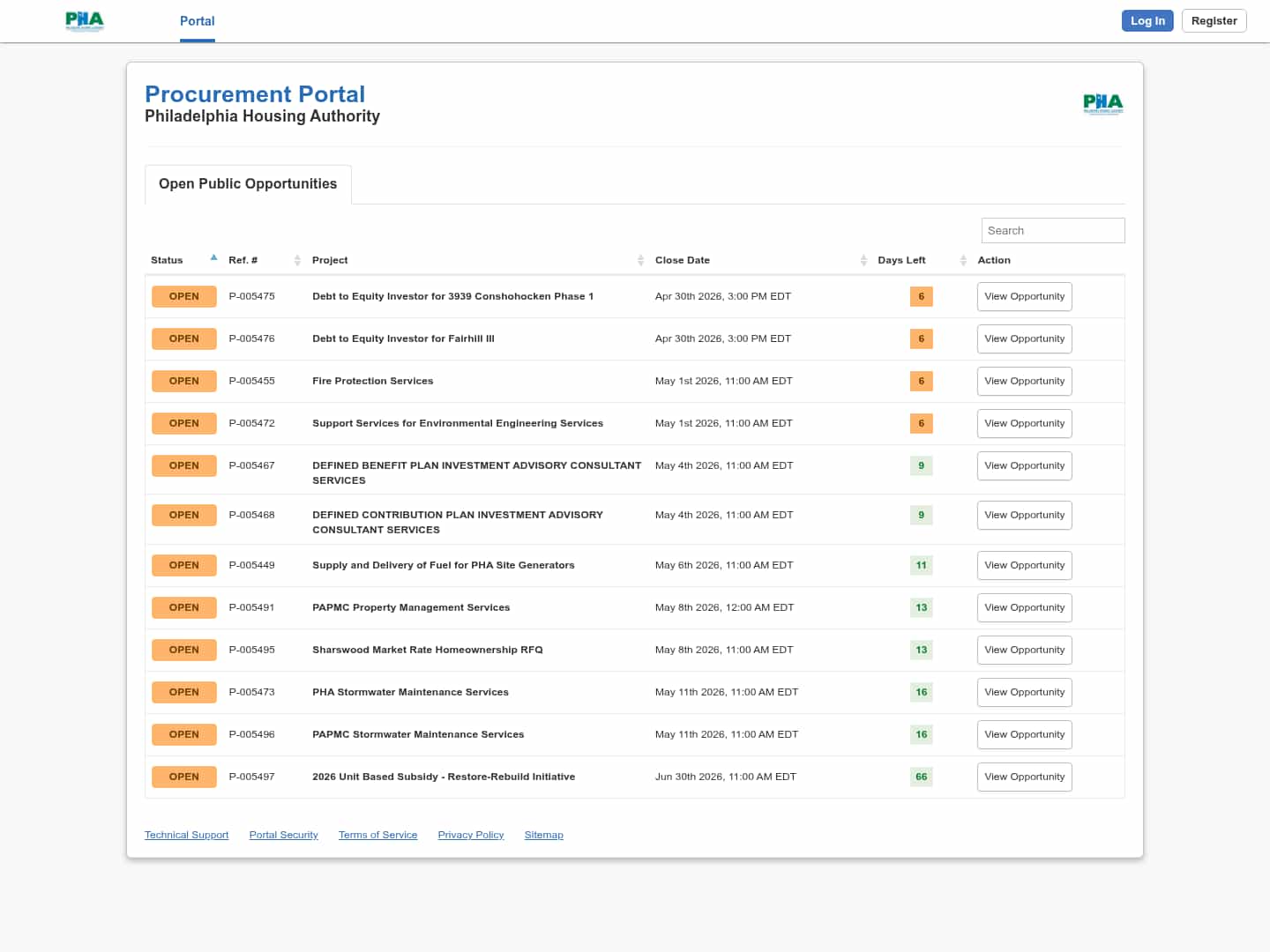Viewport: 1270px width, 952px height.
Task: Click the PHA logo beside portal heading
Action: click(1102, 104)
